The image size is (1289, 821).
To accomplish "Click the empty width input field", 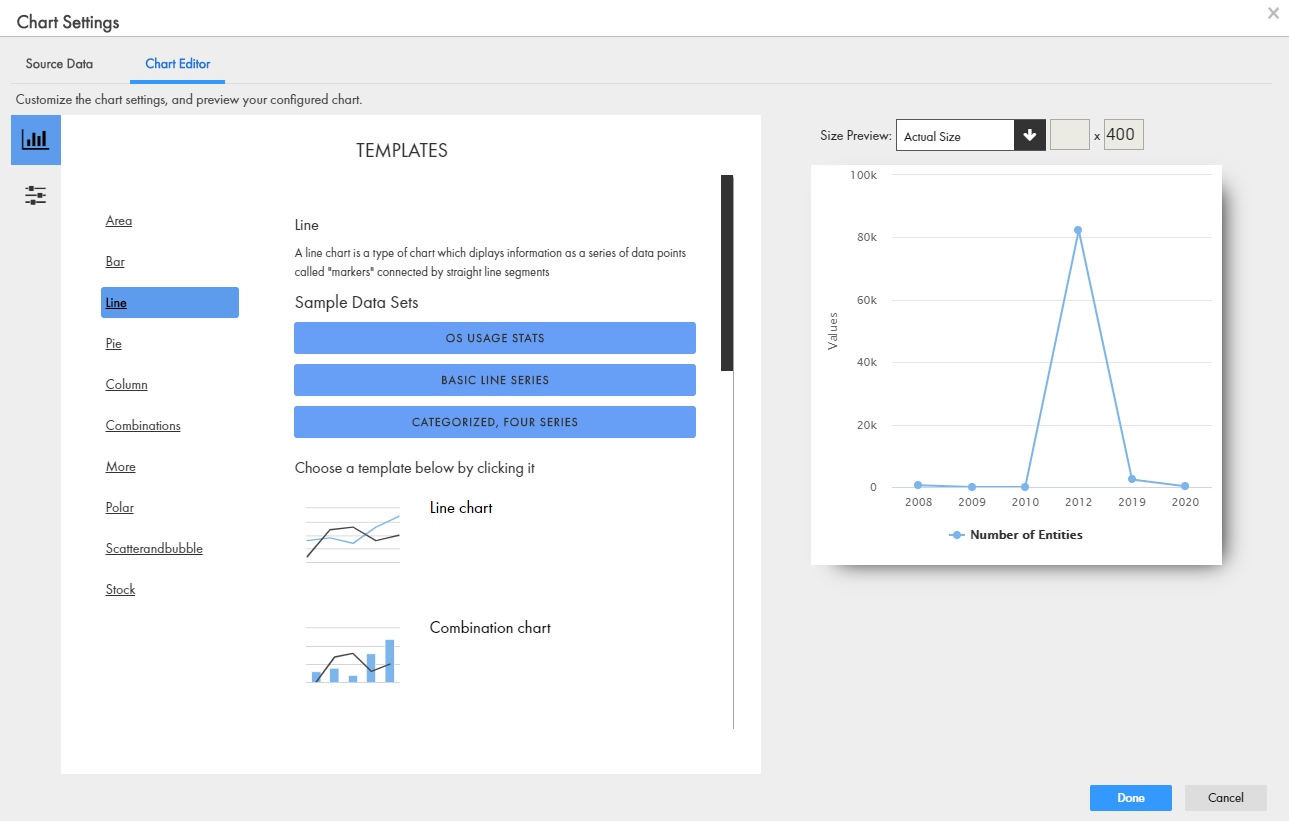I will click(1069, 135).
